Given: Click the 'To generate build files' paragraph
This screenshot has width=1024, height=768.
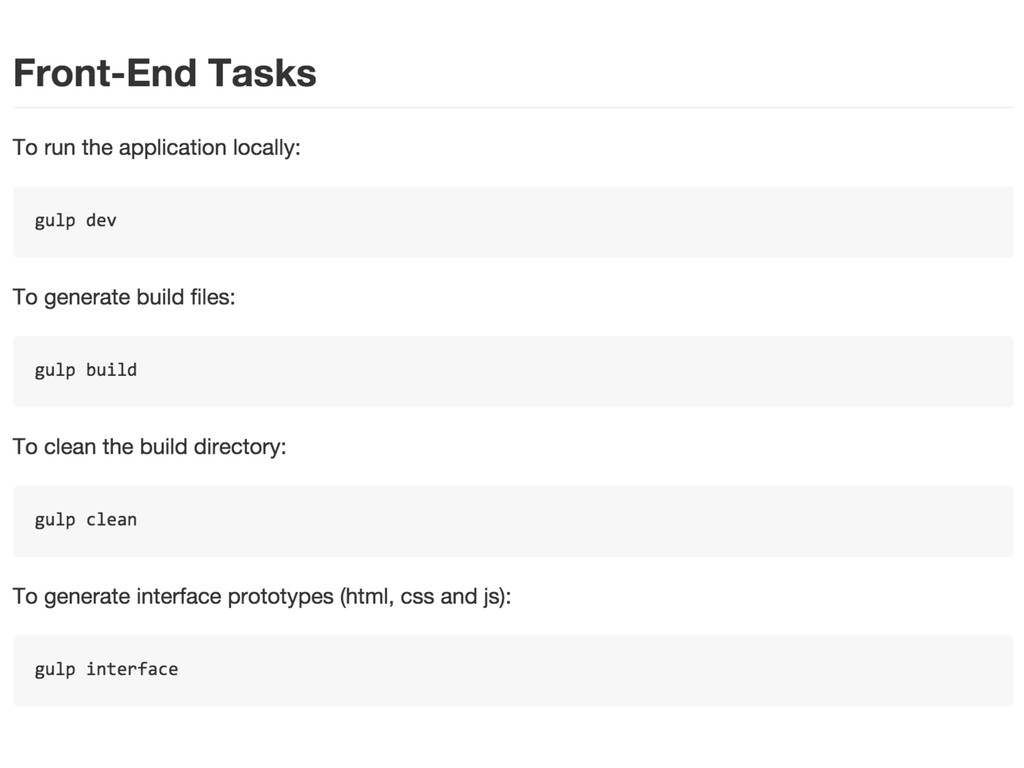Looking at the screenshot, I should coord(124,297).
